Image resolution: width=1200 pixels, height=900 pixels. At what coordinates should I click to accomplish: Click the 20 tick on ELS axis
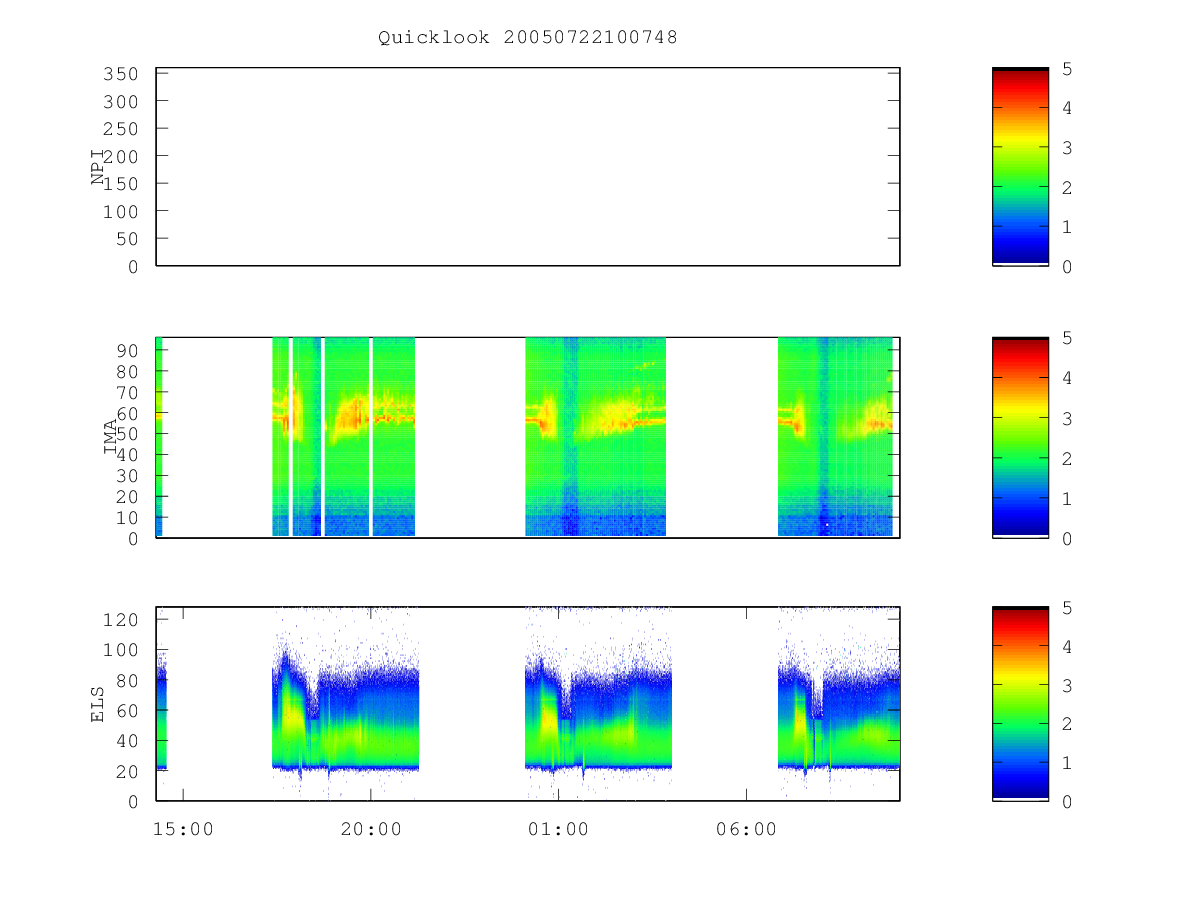click(125, 772)
